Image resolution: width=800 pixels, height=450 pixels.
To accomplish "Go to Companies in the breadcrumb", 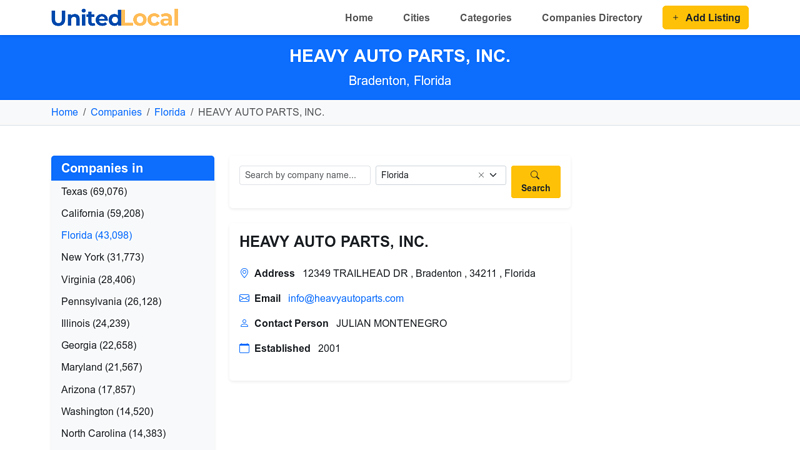I will (116, 112).
